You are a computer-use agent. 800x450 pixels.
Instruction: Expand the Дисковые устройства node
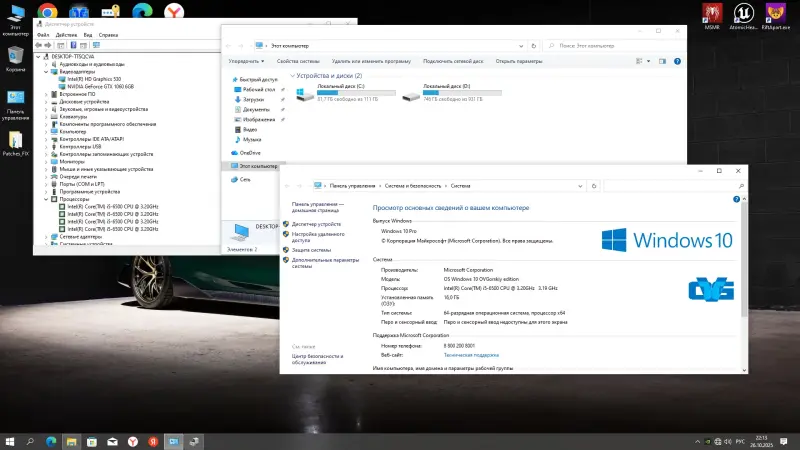[46, 102]
